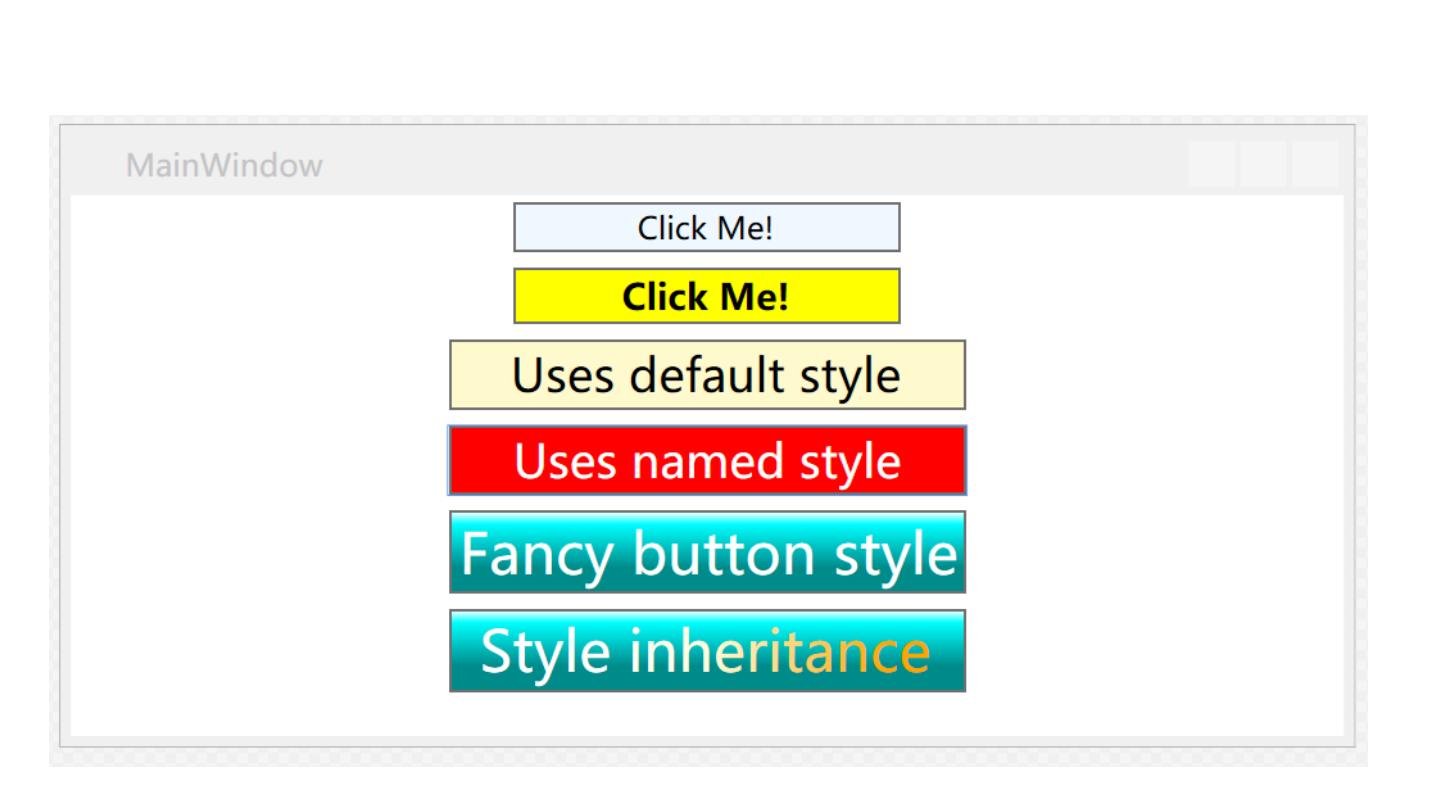Click the "Fancy button style" button
Image resolution: width=1440 pixels, height=810 pixels.
point(706,552)
